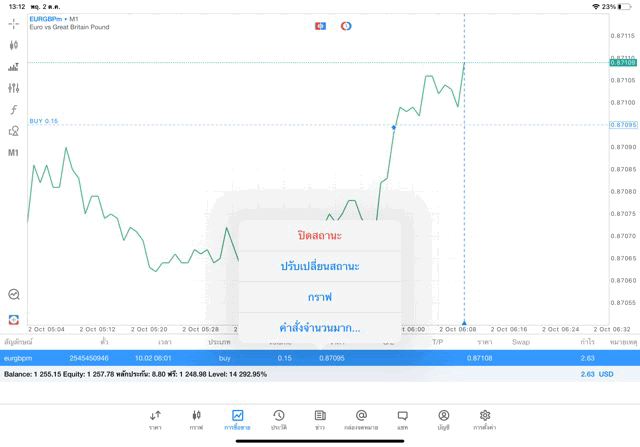Screen dimensions: 640x447
Task: Sort positions by กำไร profit column header
Action: point(587,342)
